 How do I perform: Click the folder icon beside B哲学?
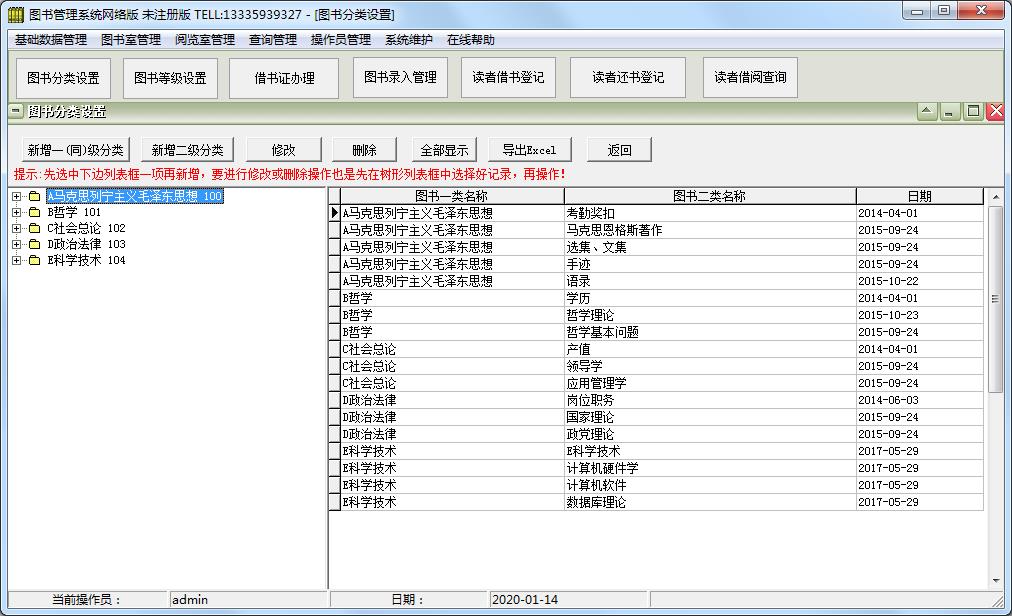[x=34, y=213]
